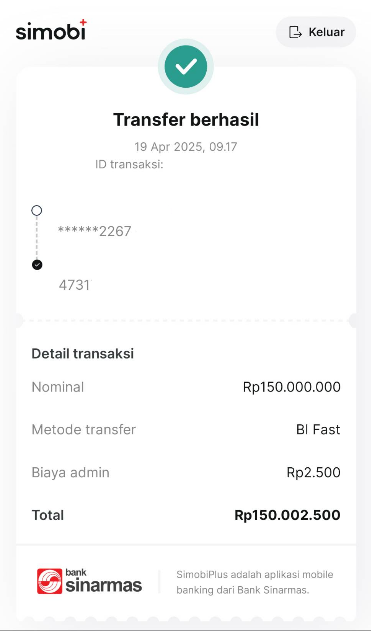
Task: Click the black checked destination marker
Action: (37, 265)
